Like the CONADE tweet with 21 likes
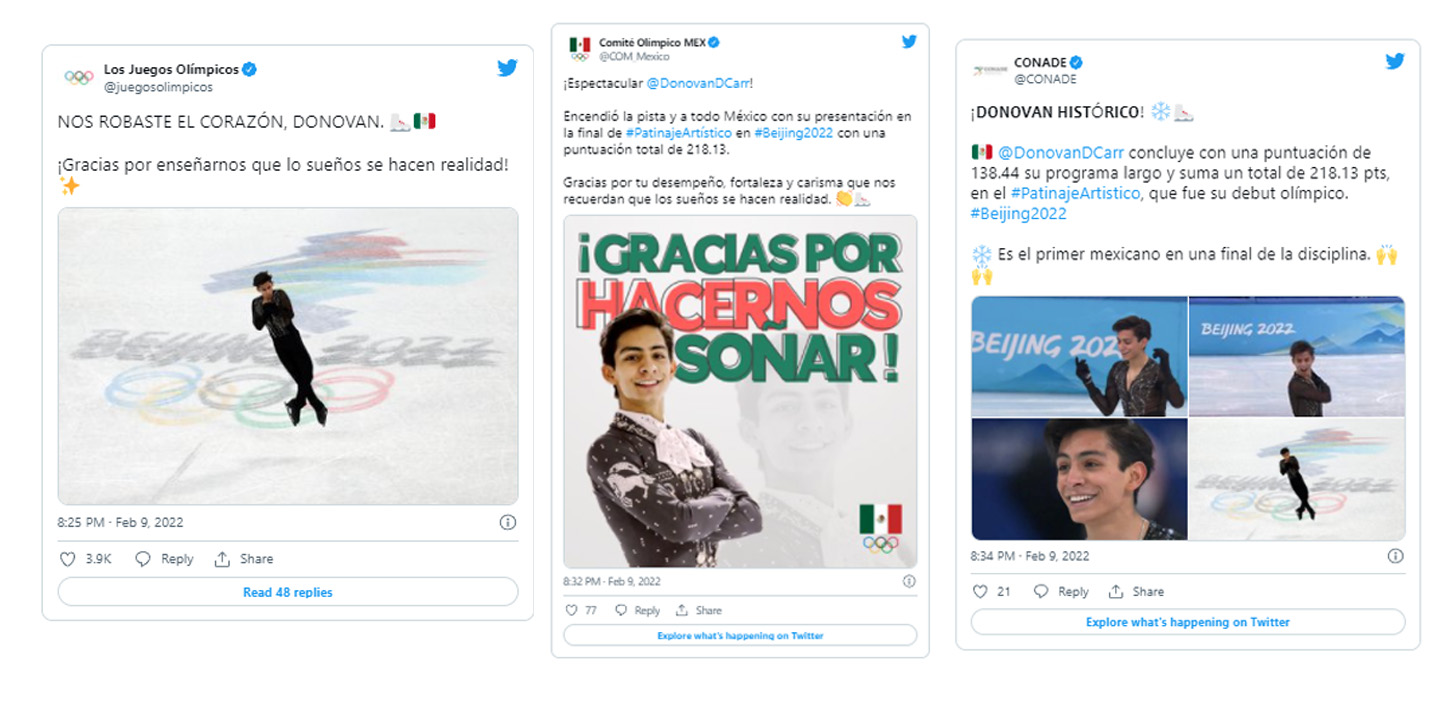 980,591
